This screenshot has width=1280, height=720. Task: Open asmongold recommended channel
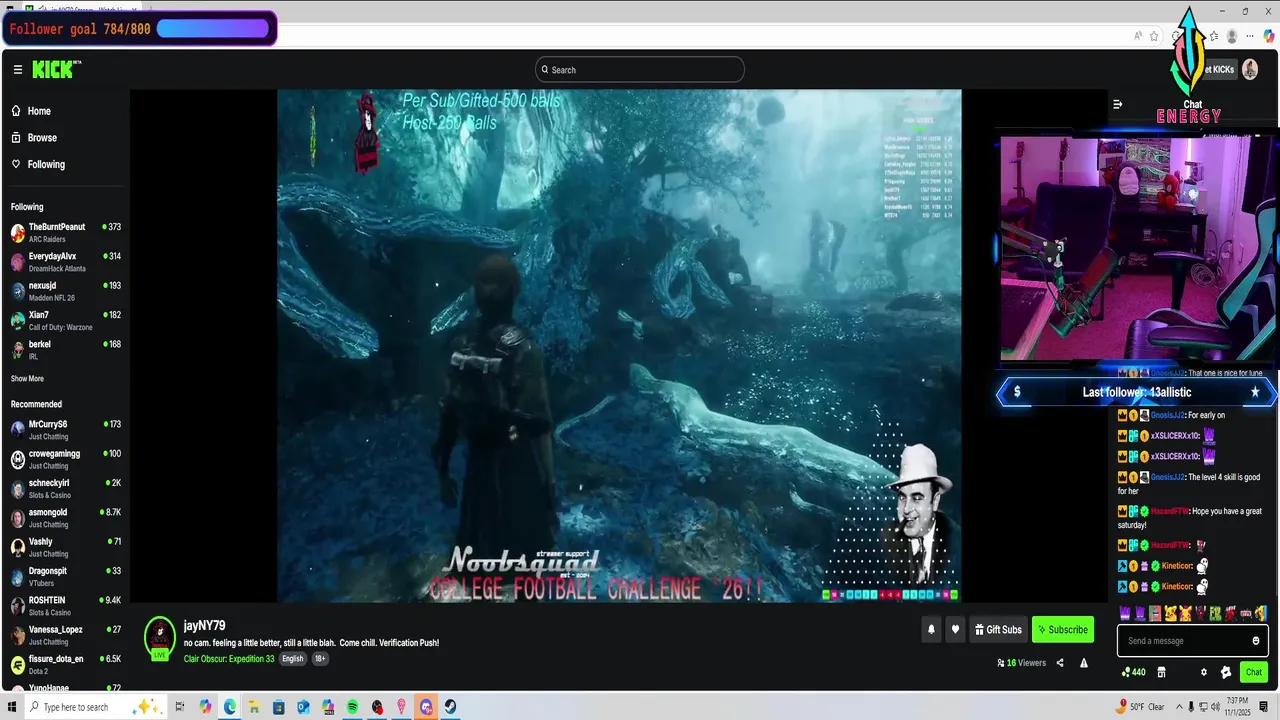pos(65,518)
